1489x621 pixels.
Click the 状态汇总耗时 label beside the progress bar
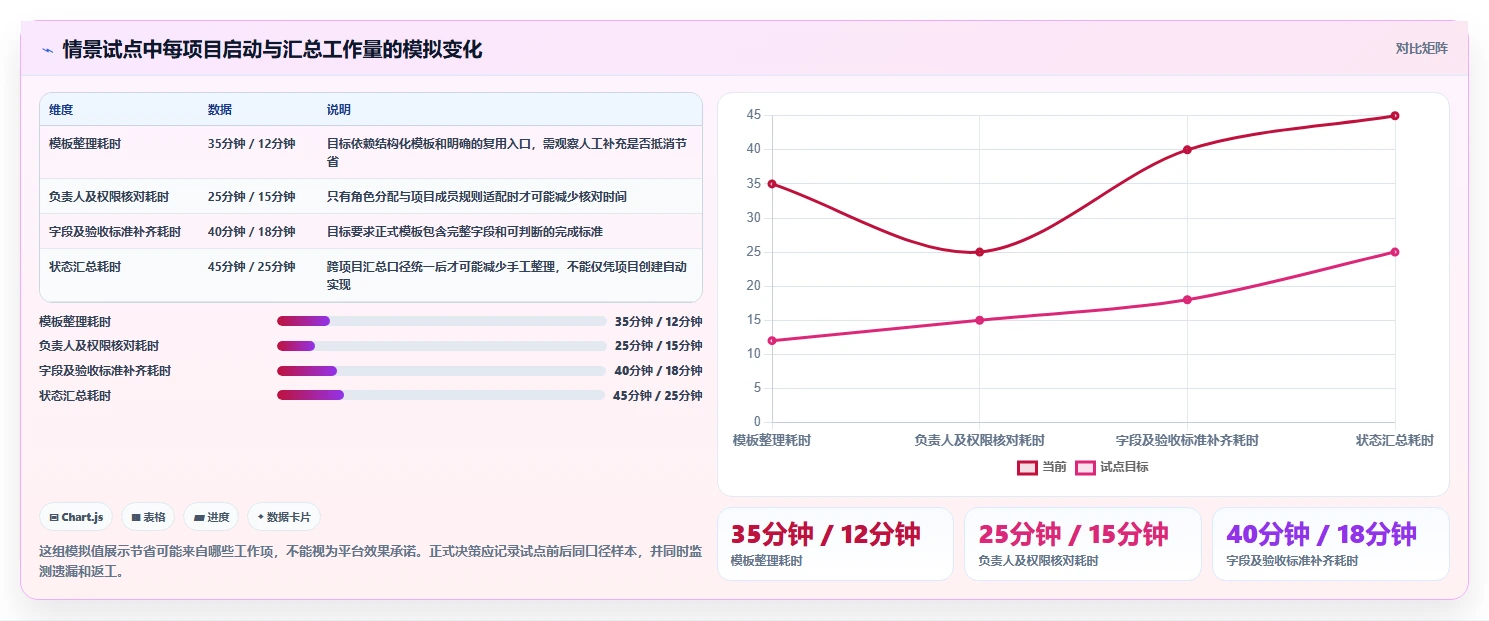pos(75,396)
